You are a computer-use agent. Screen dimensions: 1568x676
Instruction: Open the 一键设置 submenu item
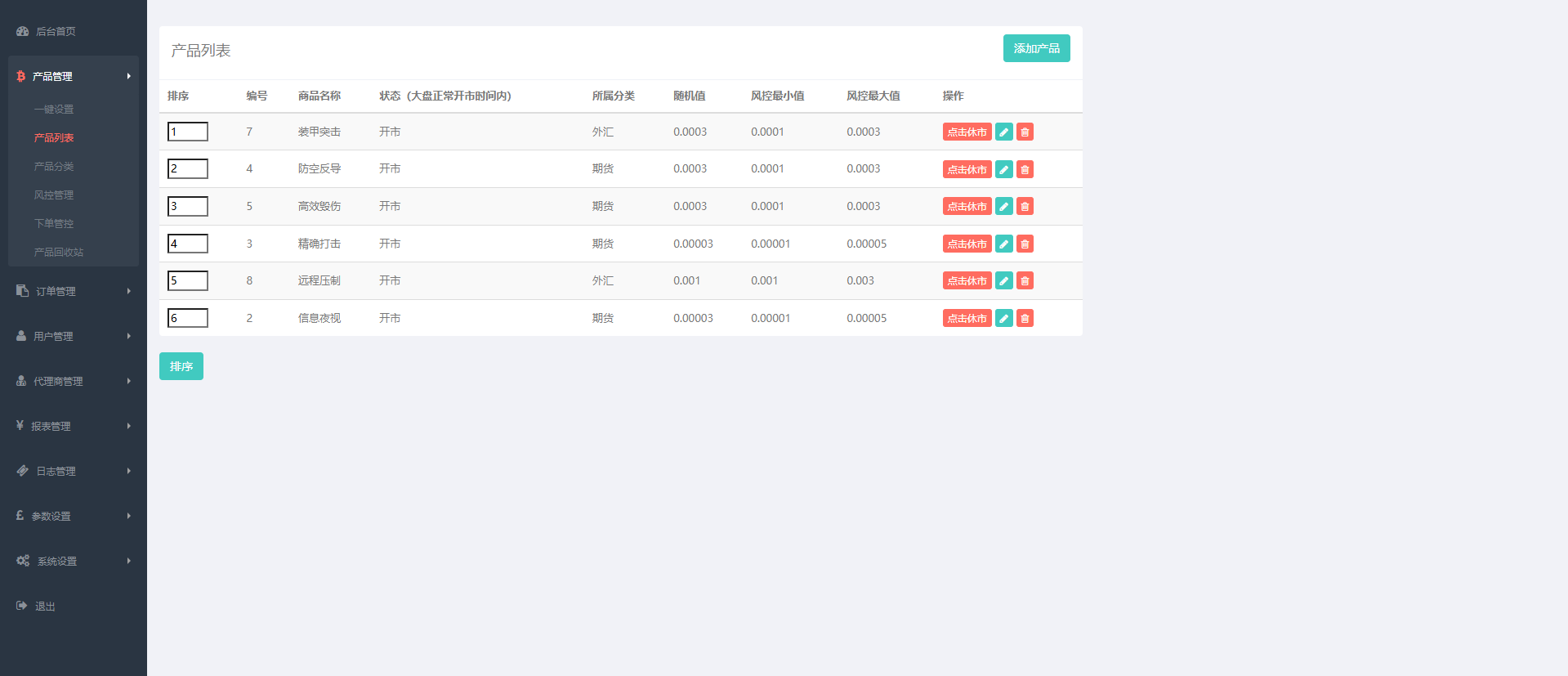(54, 109)
